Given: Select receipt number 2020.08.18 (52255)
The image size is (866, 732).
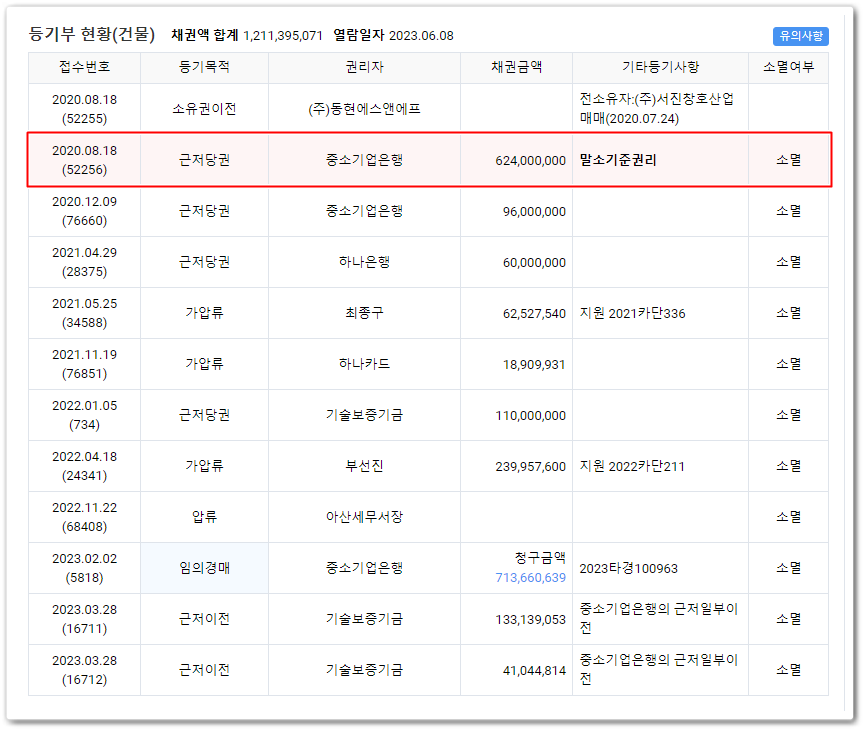Looking at the screenshot, I should click(85, 109).
